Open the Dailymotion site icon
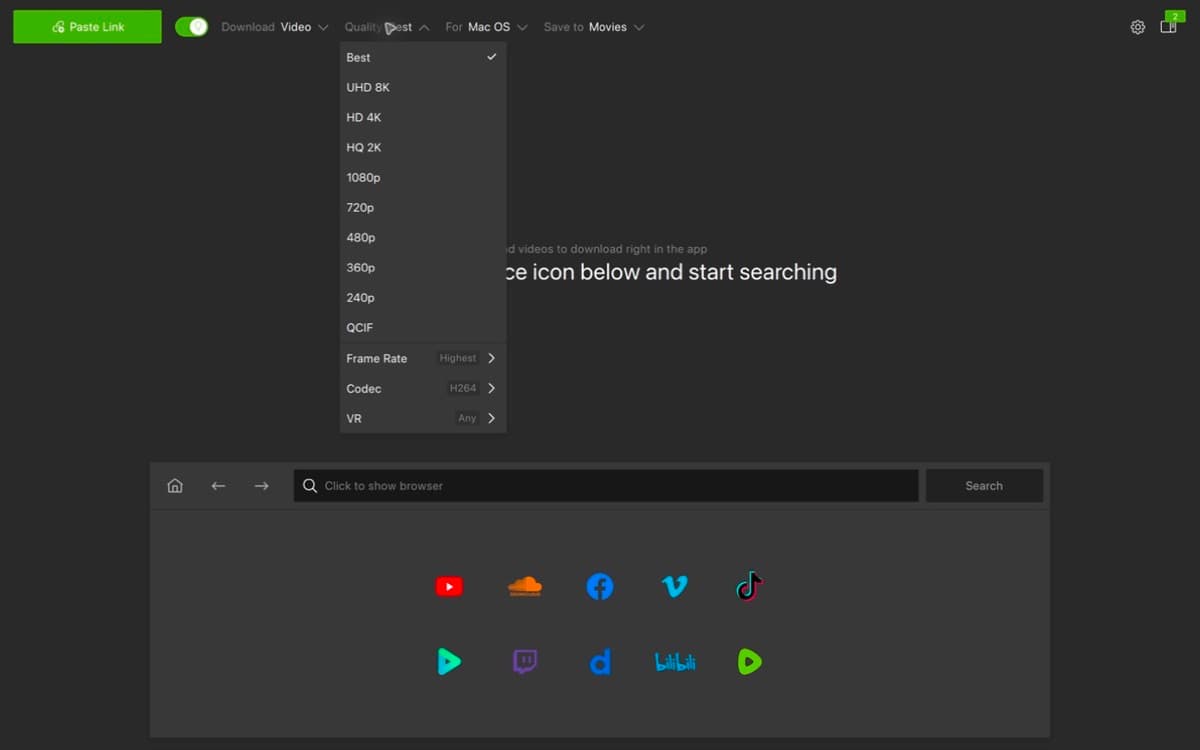 click(600, 661)
